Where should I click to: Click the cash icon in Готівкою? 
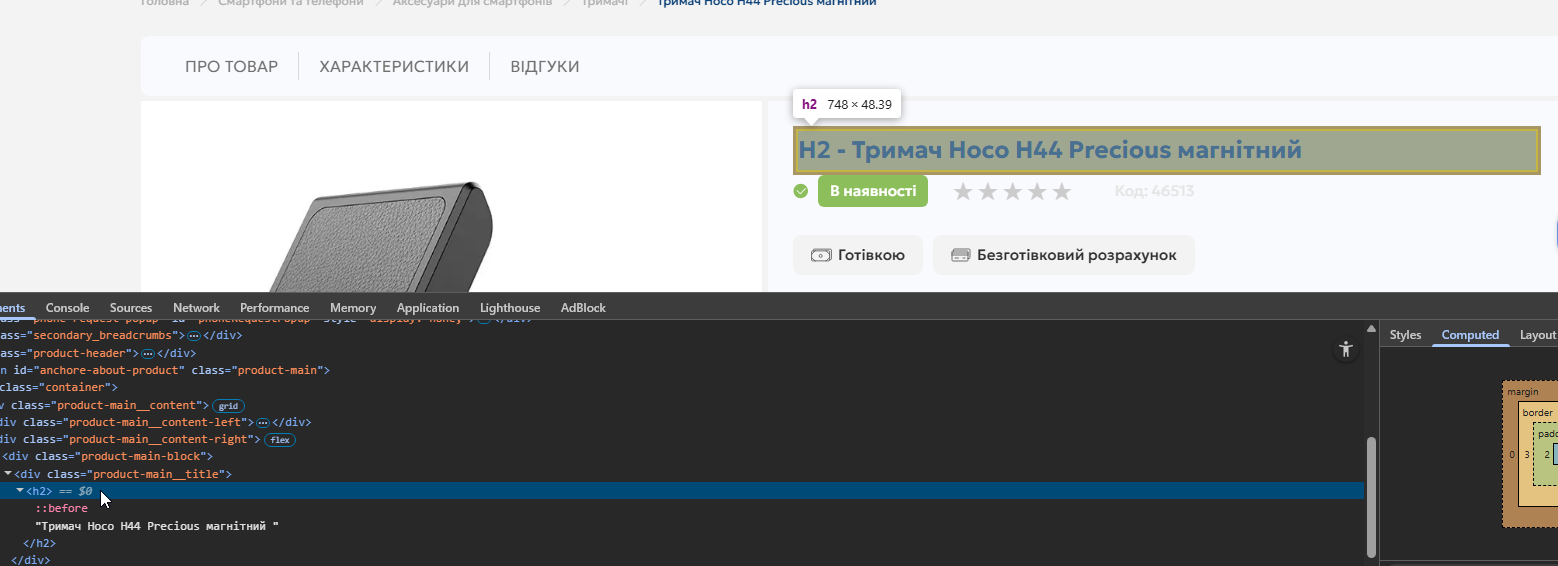[x=821, y=255]
